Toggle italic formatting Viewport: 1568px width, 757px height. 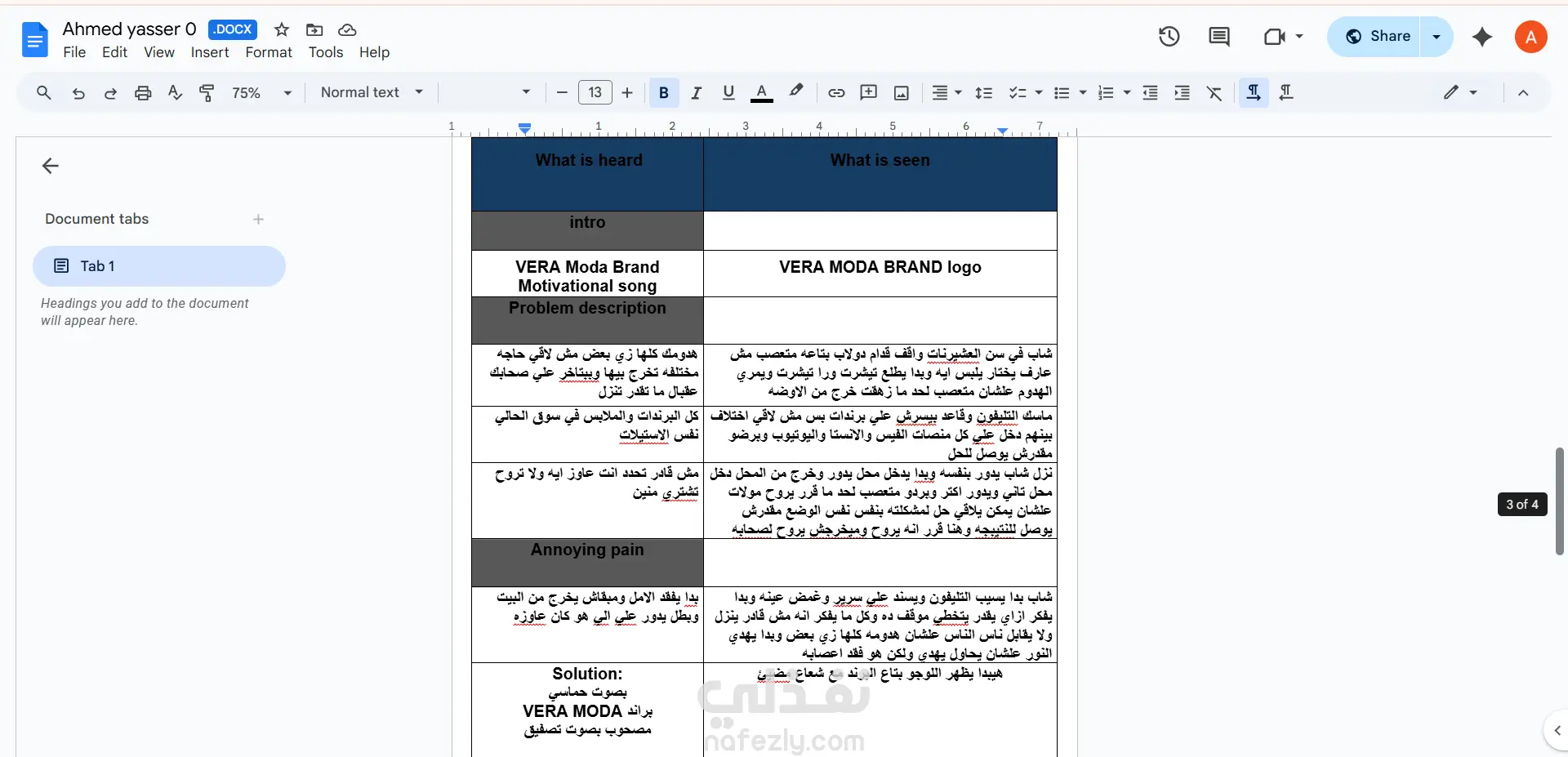696,93
